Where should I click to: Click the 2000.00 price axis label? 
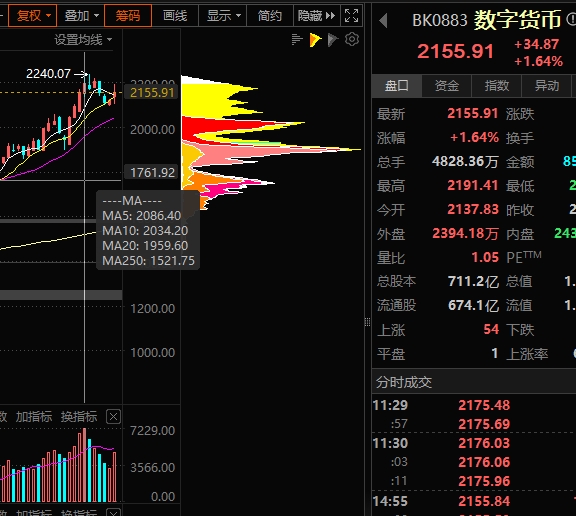152,130
